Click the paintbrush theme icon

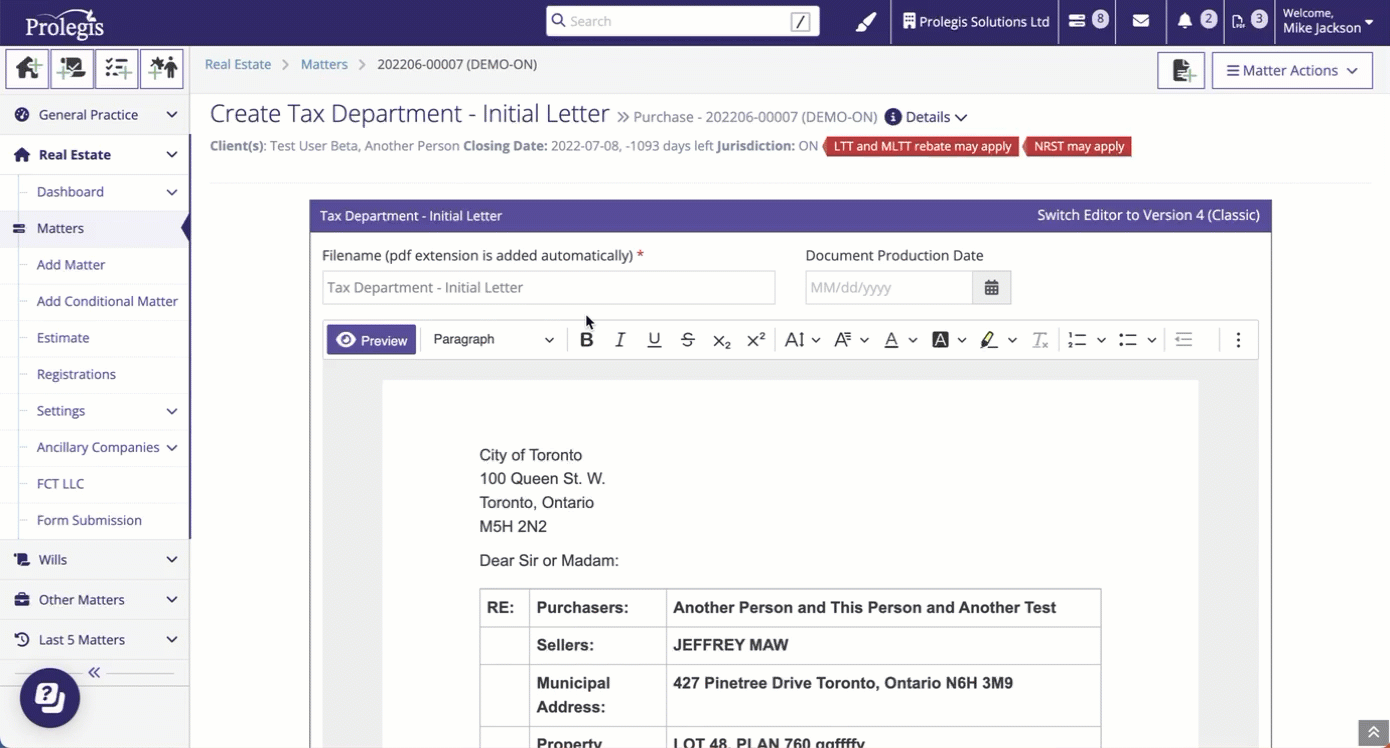point(866,21)
